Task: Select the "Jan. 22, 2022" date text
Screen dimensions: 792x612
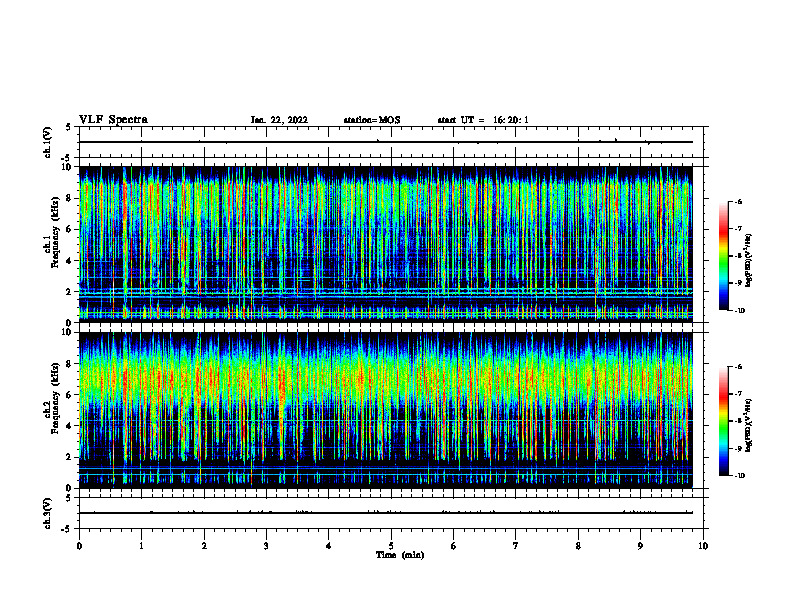Action: [x=279, y=120]
